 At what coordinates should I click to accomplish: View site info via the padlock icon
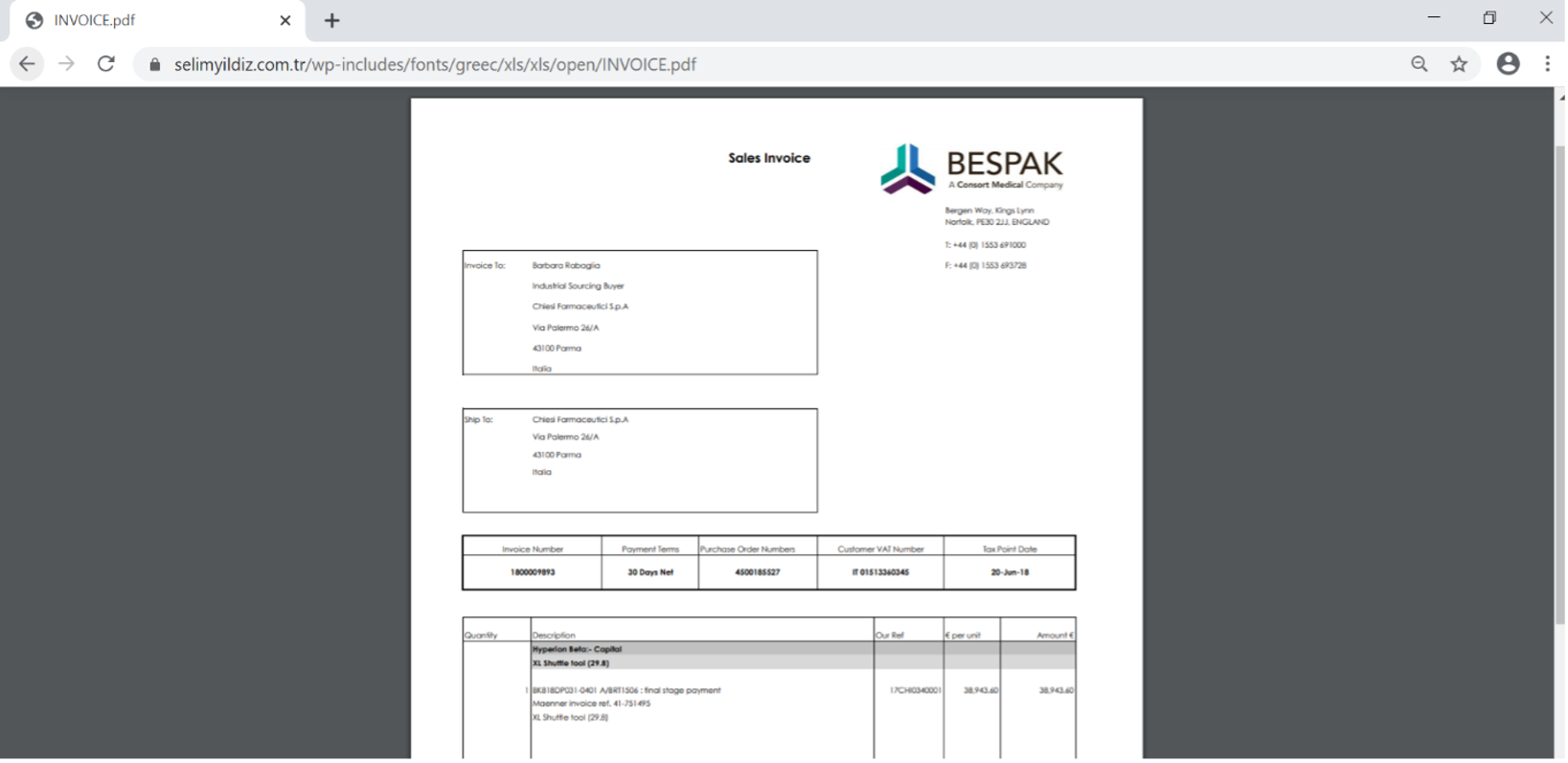(154, 65)
